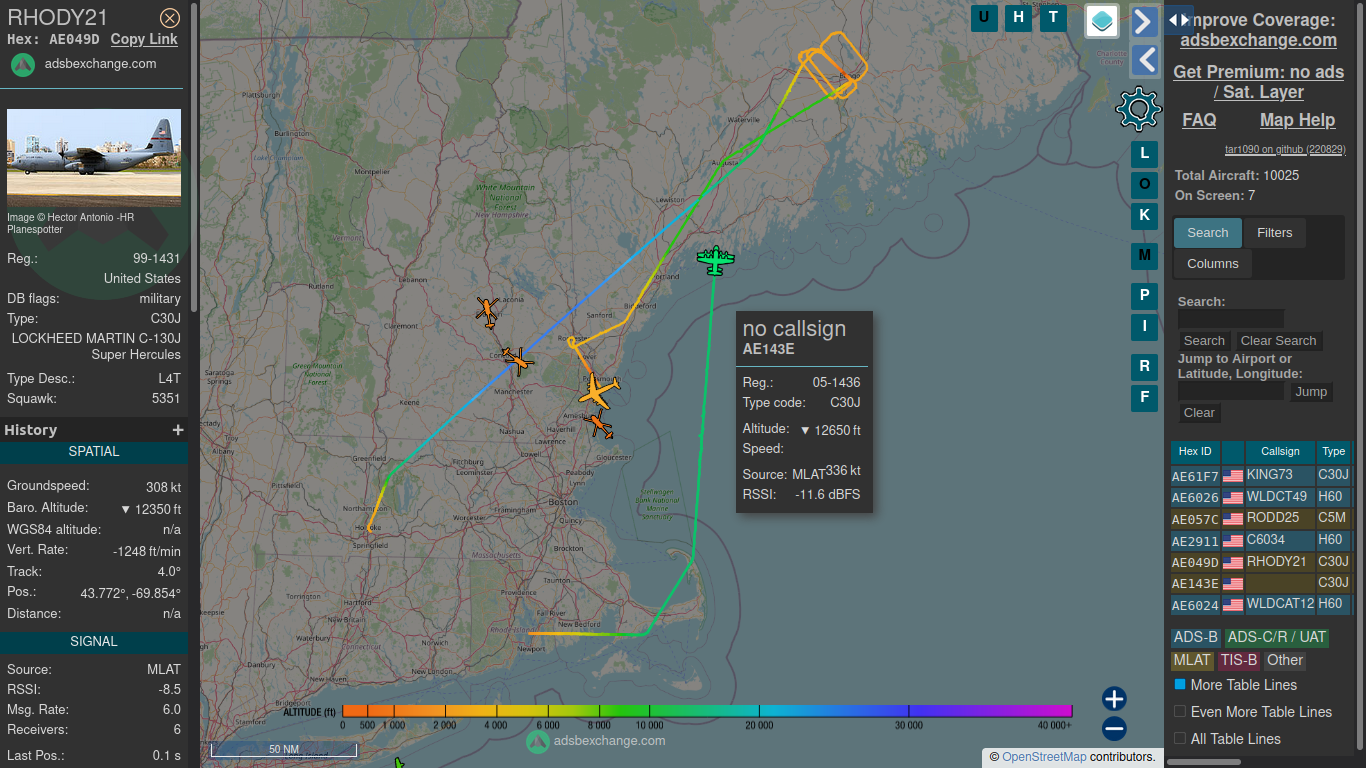
Task: Open the OpenStreetMap contributors link
Action: coord(1044,757)
